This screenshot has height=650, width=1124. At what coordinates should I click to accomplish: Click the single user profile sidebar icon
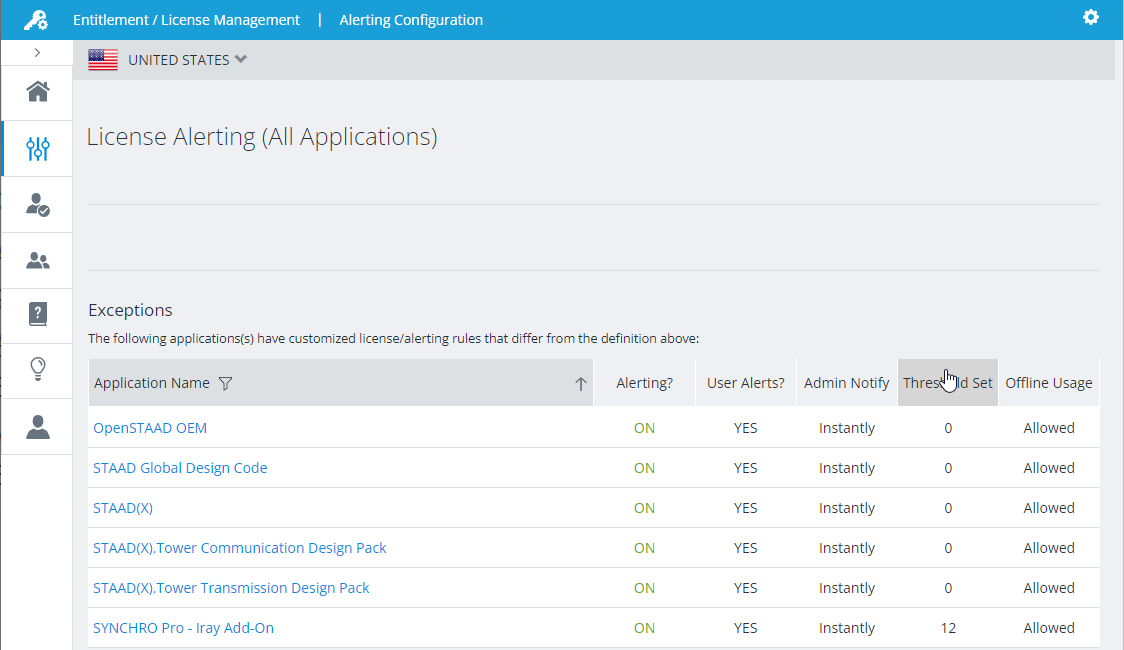pos(38,427)
